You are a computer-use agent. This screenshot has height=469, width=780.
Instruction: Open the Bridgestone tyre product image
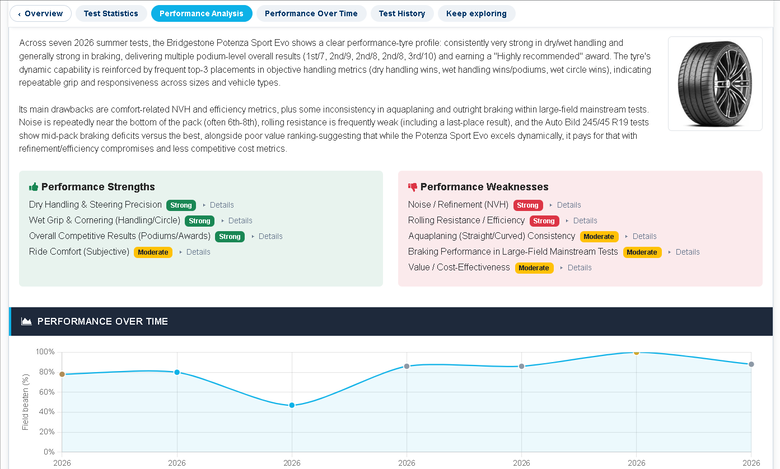click(x=715, y=84)
